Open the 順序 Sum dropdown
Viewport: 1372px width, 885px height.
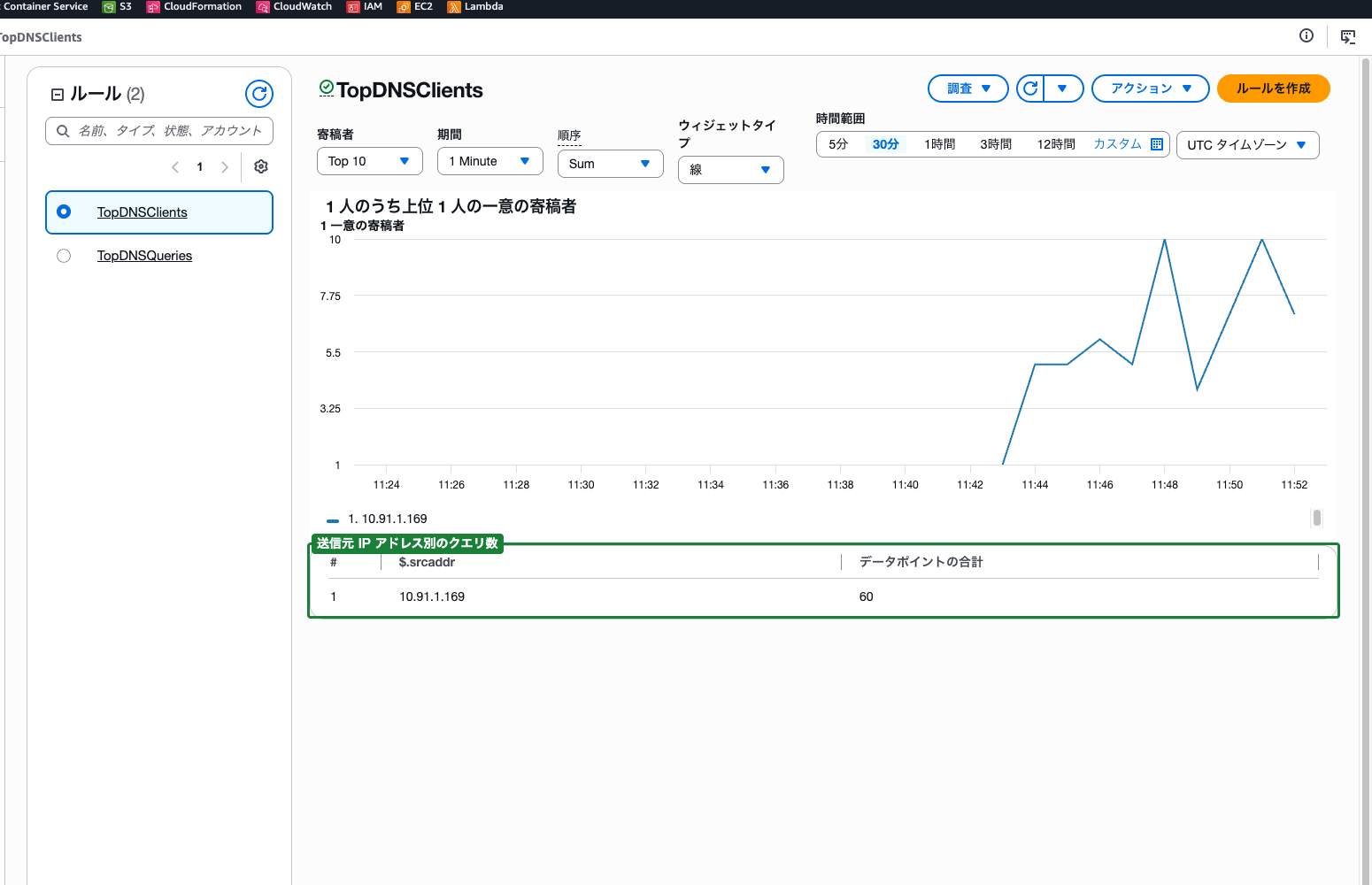(x=611, y=164)
